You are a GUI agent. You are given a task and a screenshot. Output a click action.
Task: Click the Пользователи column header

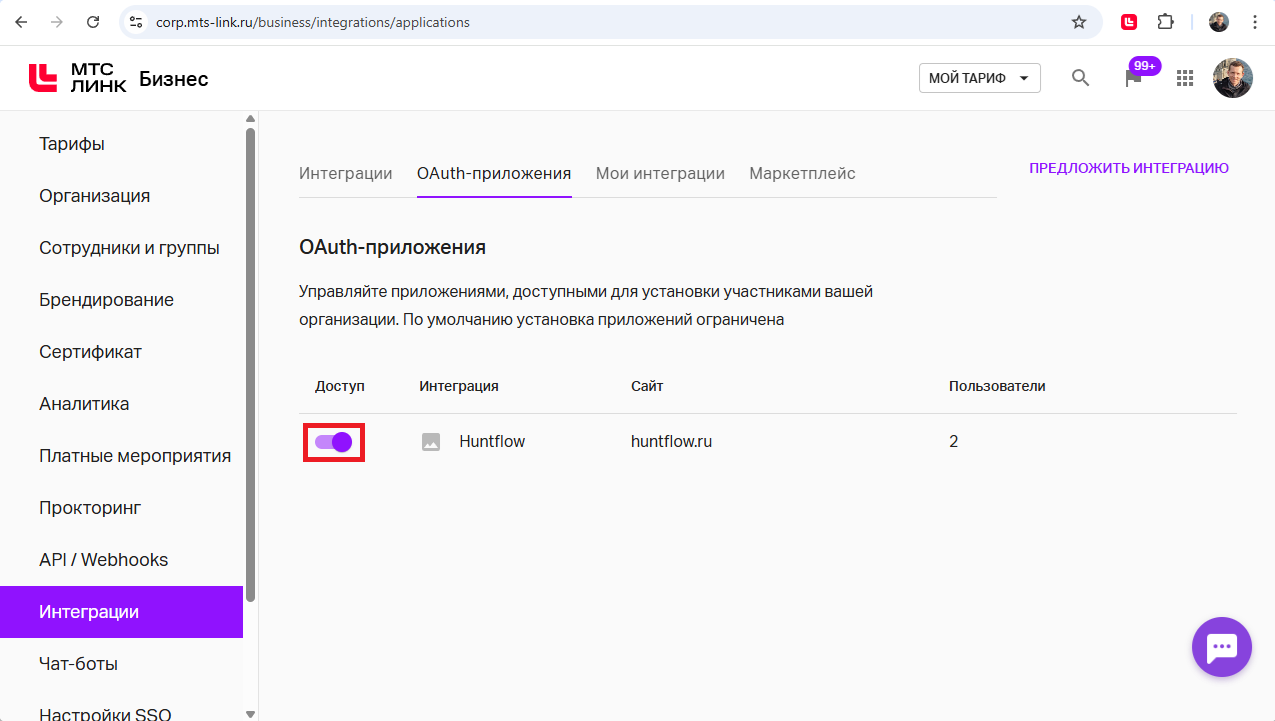click(997, 386)
